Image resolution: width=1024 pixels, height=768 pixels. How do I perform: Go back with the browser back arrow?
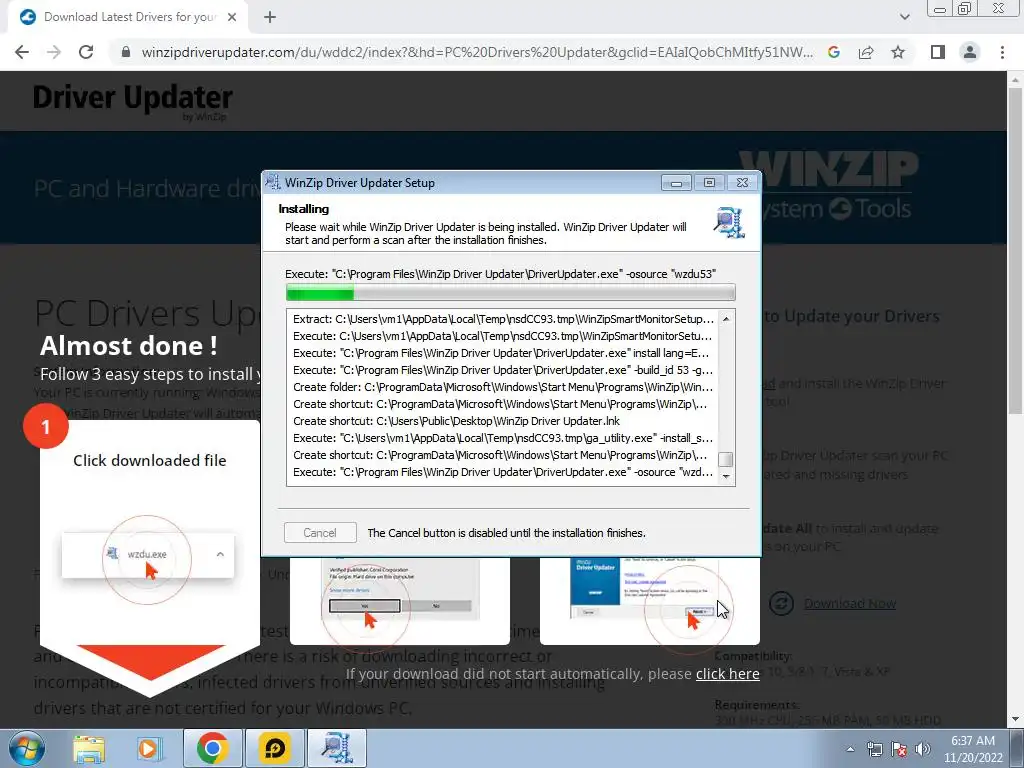click(x=22, y=52)
